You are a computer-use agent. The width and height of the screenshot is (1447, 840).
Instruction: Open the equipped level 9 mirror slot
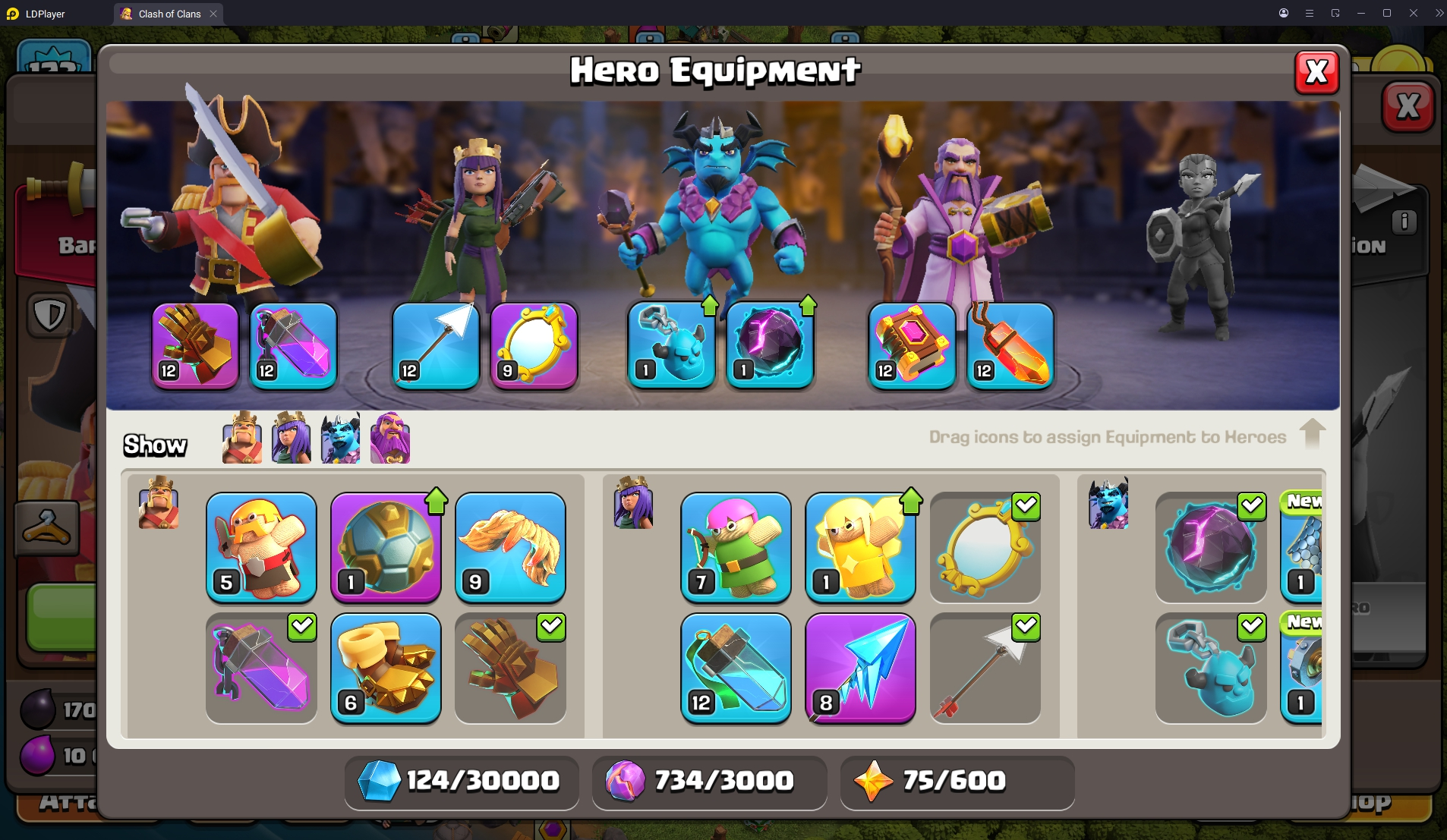click(534, 346)
